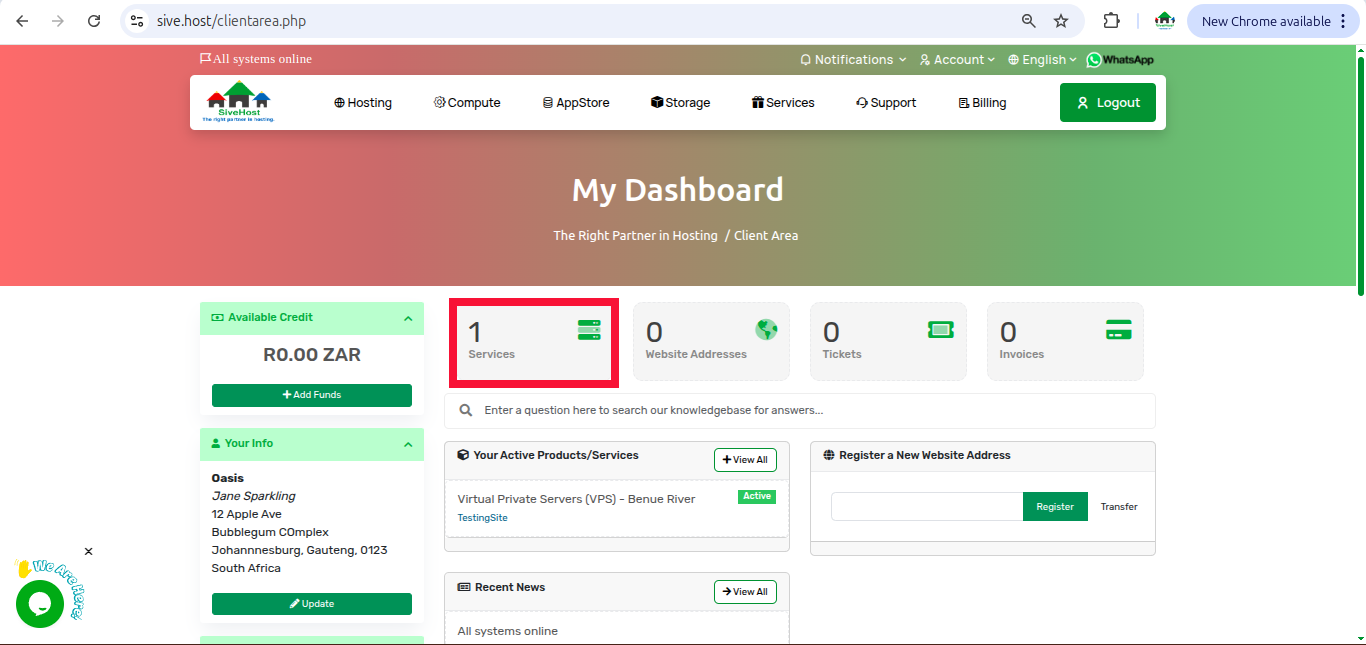This screenshot has width=1366, height=645.
Task: Click the new website address input field
Action: 927,507
